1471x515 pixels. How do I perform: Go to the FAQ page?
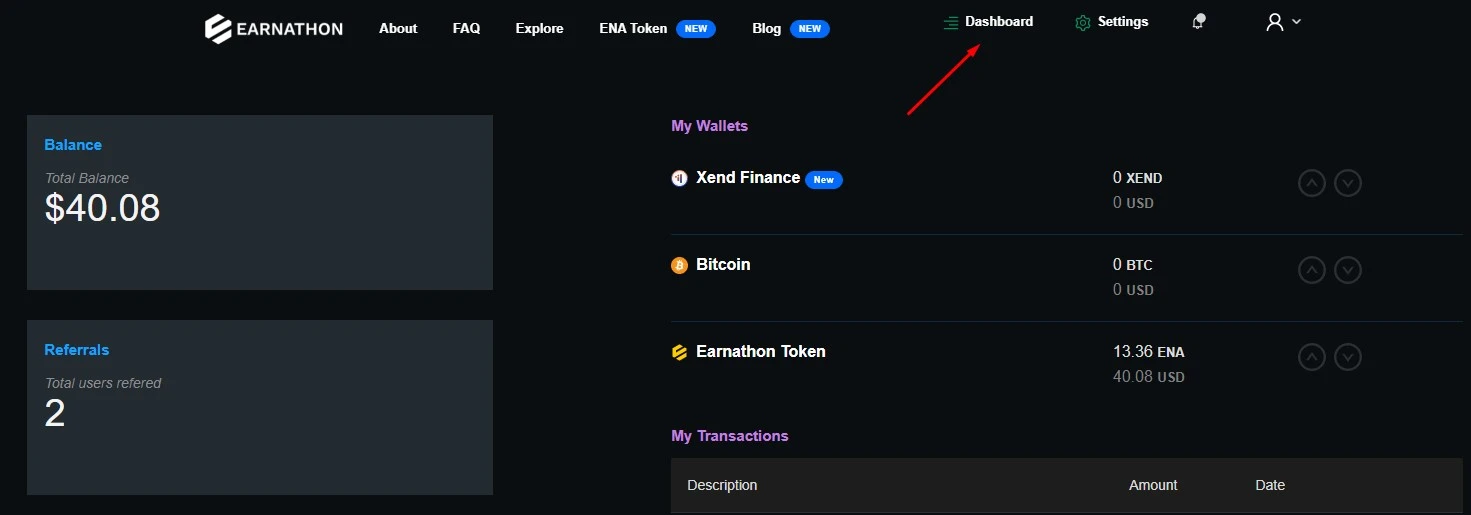point(466,28)
